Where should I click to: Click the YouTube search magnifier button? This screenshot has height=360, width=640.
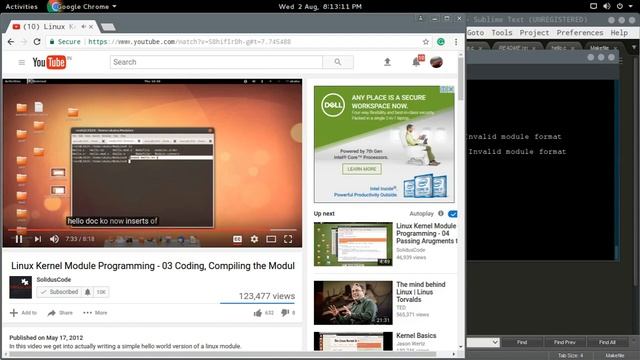click(338, 62)
